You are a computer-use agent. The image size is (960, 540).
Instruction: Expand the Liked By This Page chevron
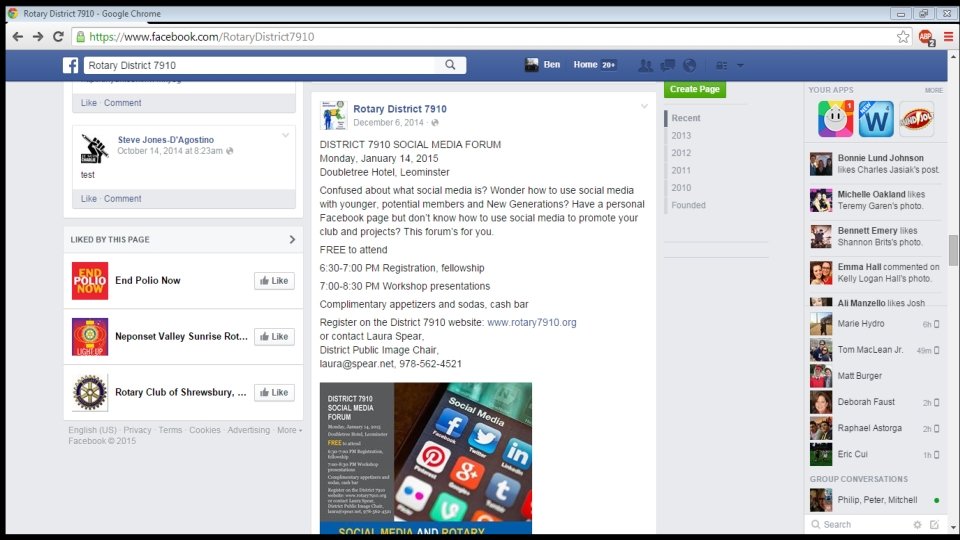click(292, 239)
